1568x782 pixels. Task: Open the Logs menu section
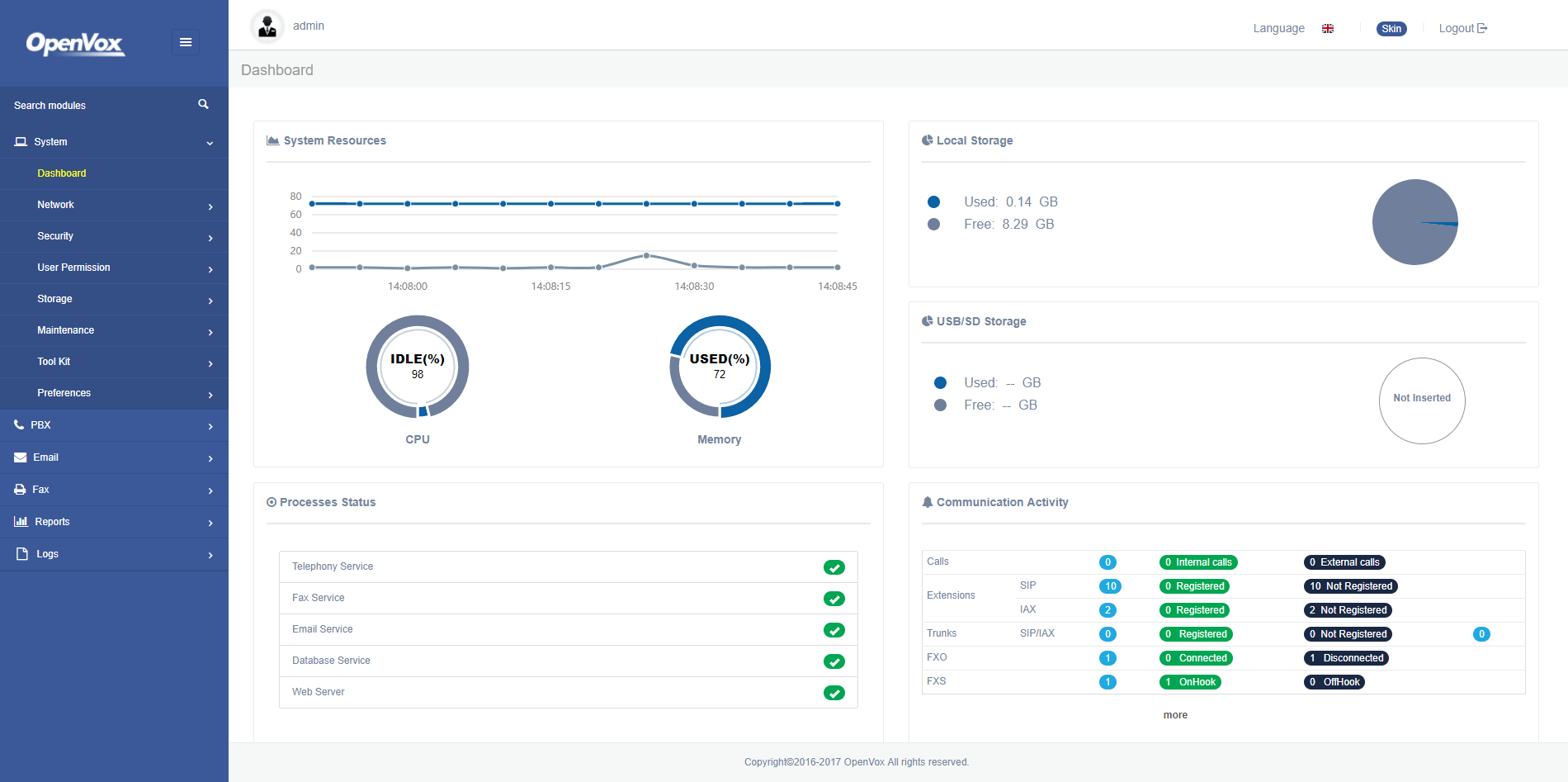pos(114,554)
